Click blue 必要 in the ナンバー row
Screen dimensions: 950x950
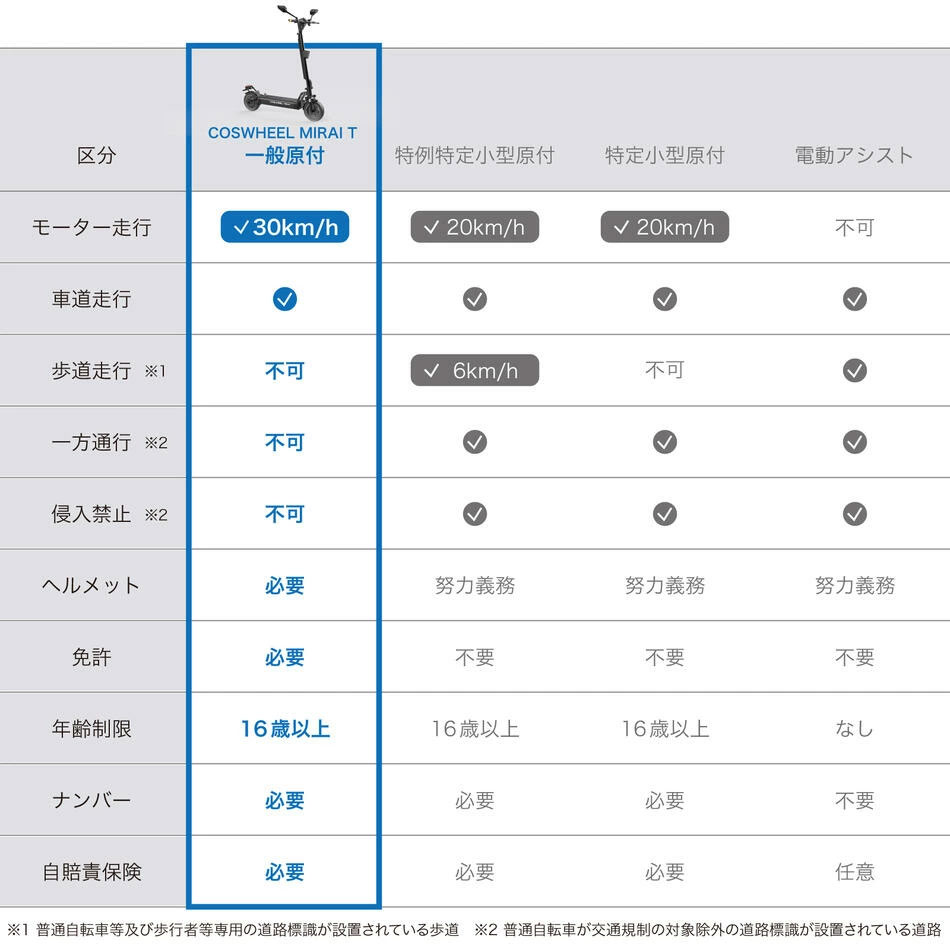[285, 800]
